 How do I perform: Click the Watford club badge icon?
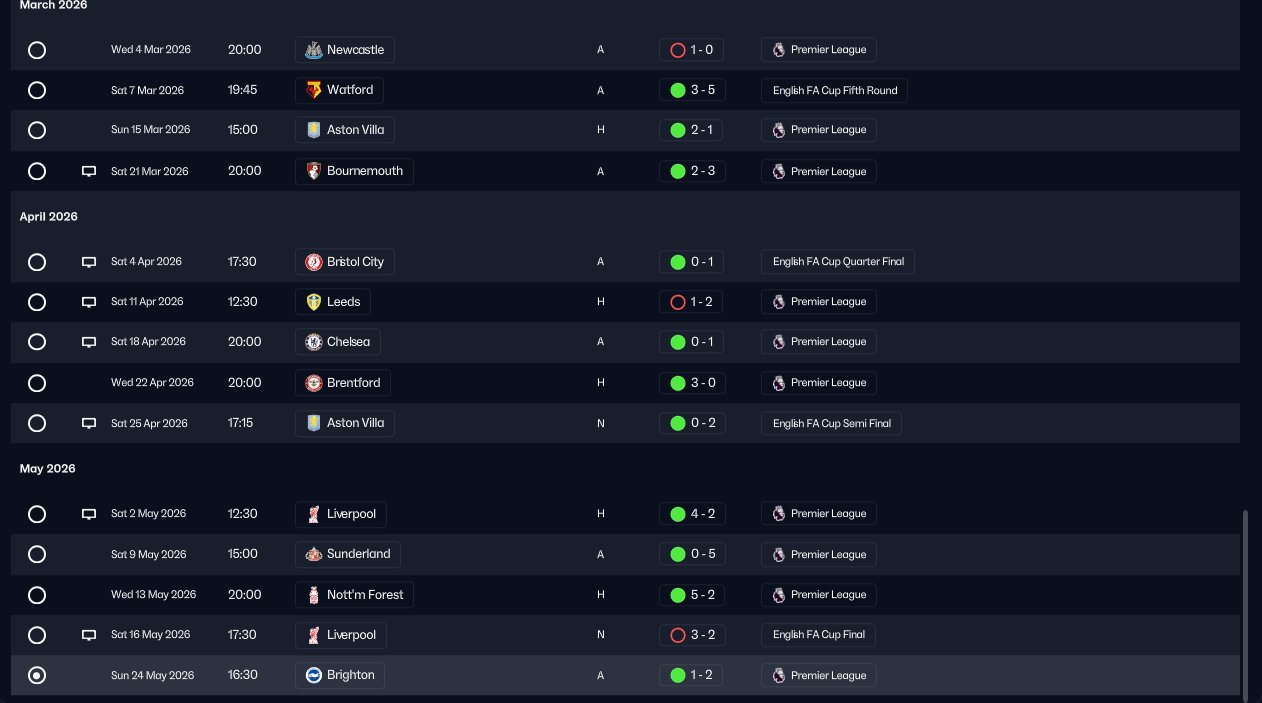[313, 90]
